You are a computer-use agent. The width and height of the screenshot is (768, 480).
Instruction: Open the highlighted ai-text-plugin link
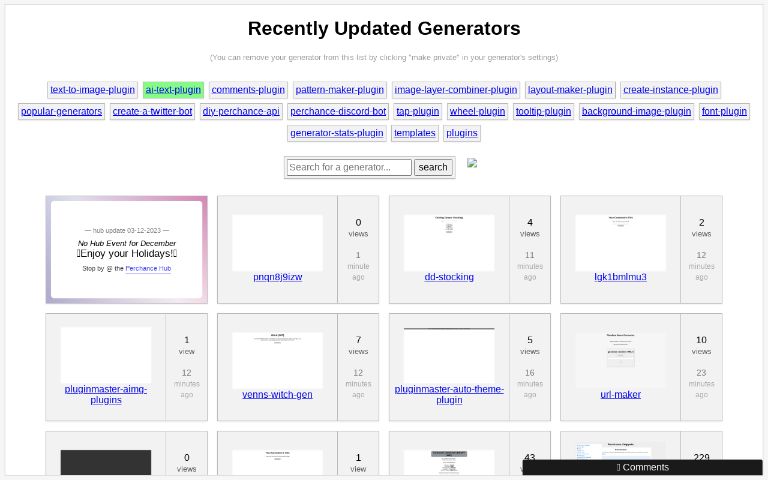click(x=173, y=90)
